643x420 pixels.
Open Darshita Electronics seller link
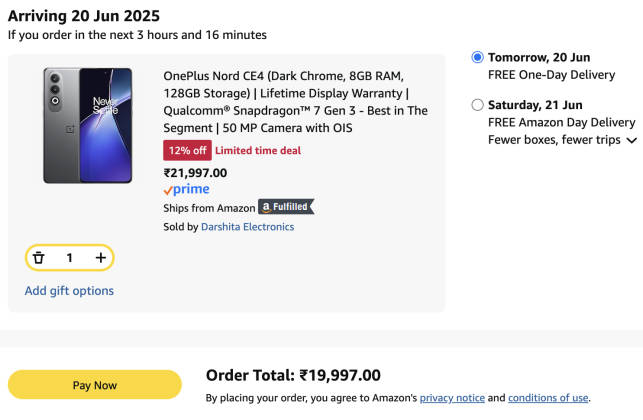point(247,227)
